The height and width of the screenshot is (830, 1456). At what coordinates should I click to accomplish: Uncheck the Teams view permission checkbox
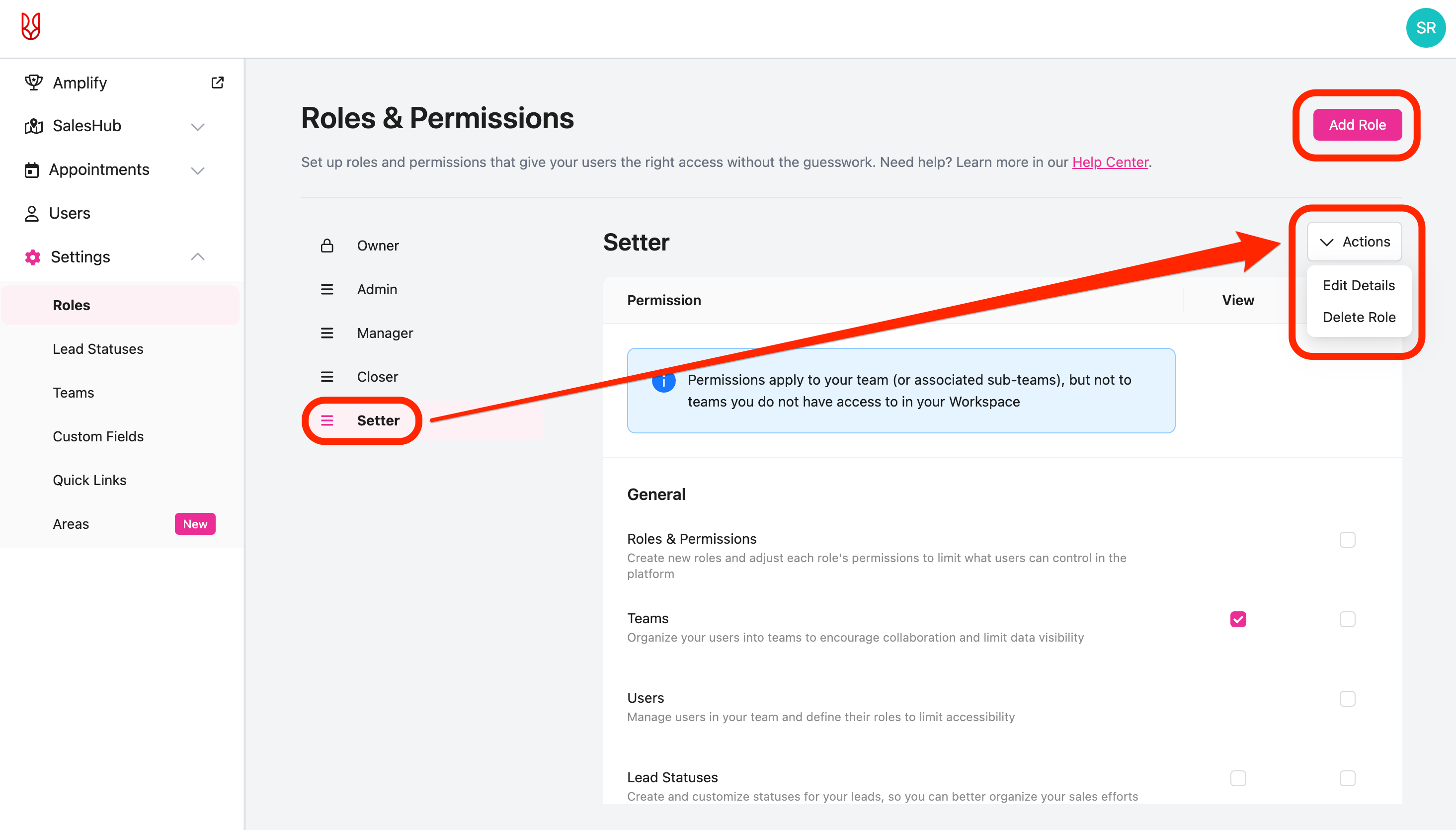coord(1238,619)
